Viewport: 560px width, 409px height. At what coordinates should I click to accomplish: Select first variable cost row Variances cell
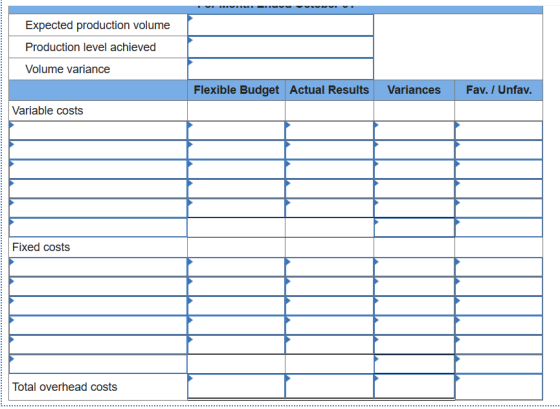(x=414, y=131)
